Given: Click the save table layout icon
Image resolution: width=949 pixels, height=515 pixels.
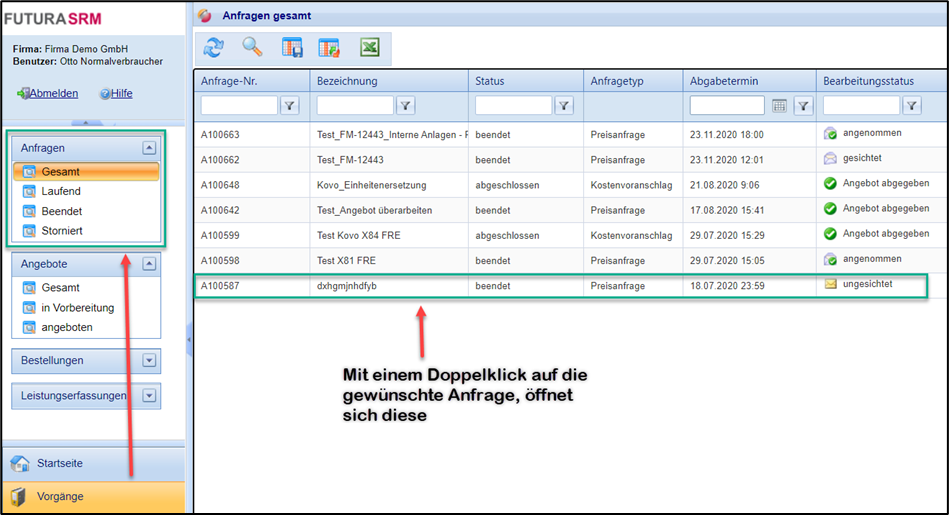Looking at the screenshot, I should pos(292,47).
